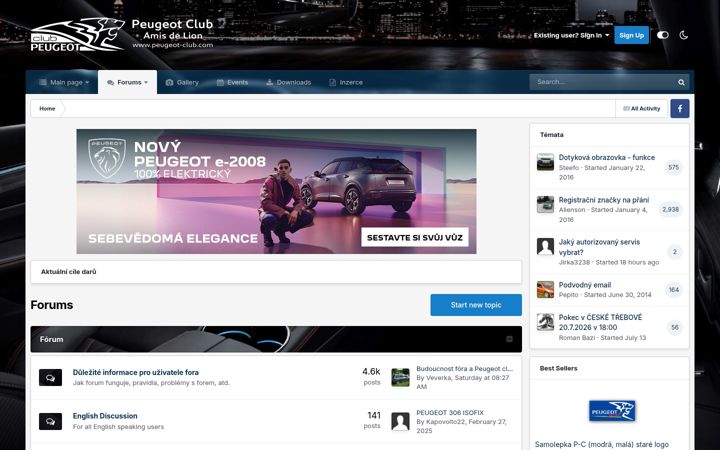Click Steefo's avatar in Témata
The height and width of the screenshot is (450, 720).
point(546,162)
